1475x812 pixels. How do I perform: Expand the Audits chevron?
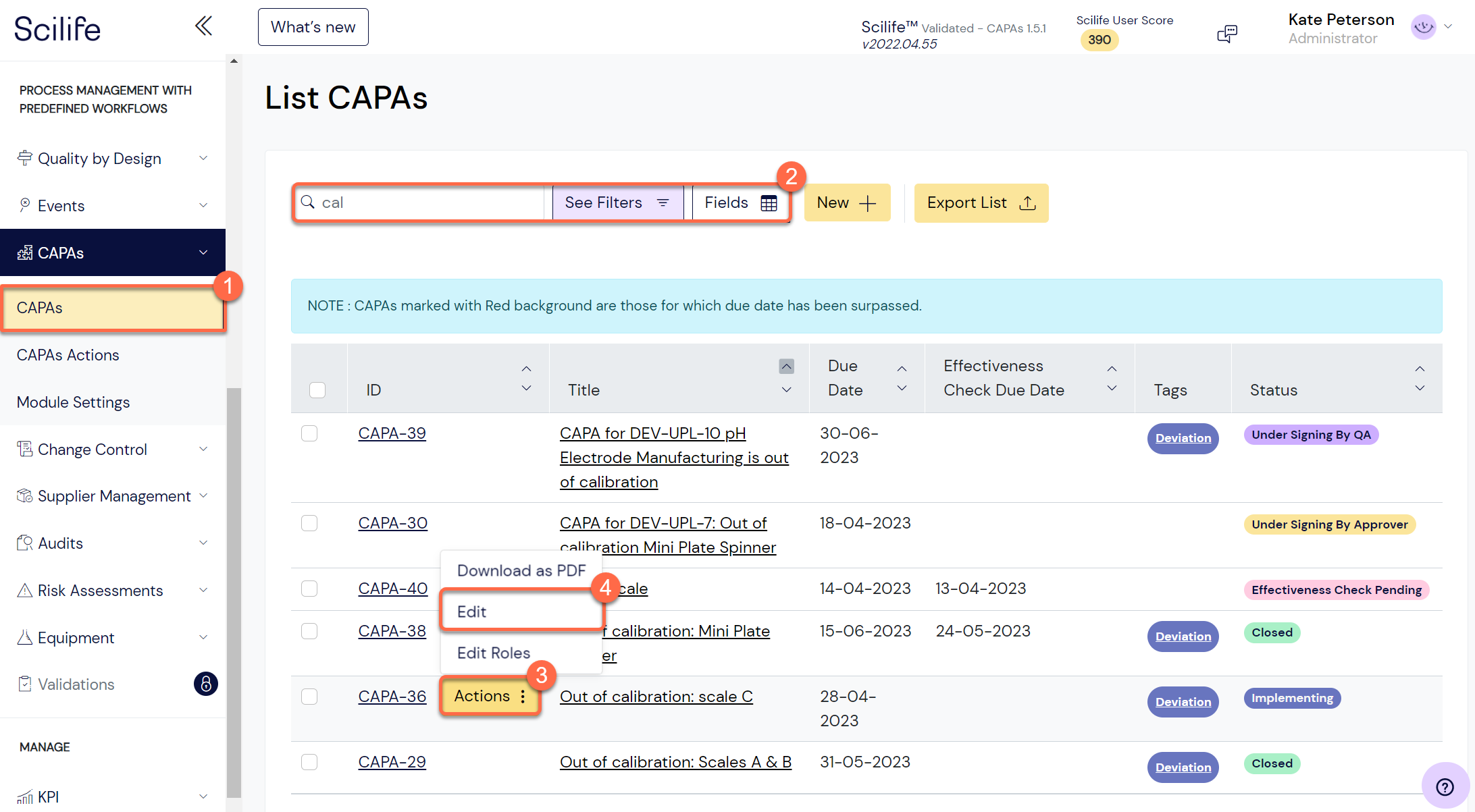203,543
